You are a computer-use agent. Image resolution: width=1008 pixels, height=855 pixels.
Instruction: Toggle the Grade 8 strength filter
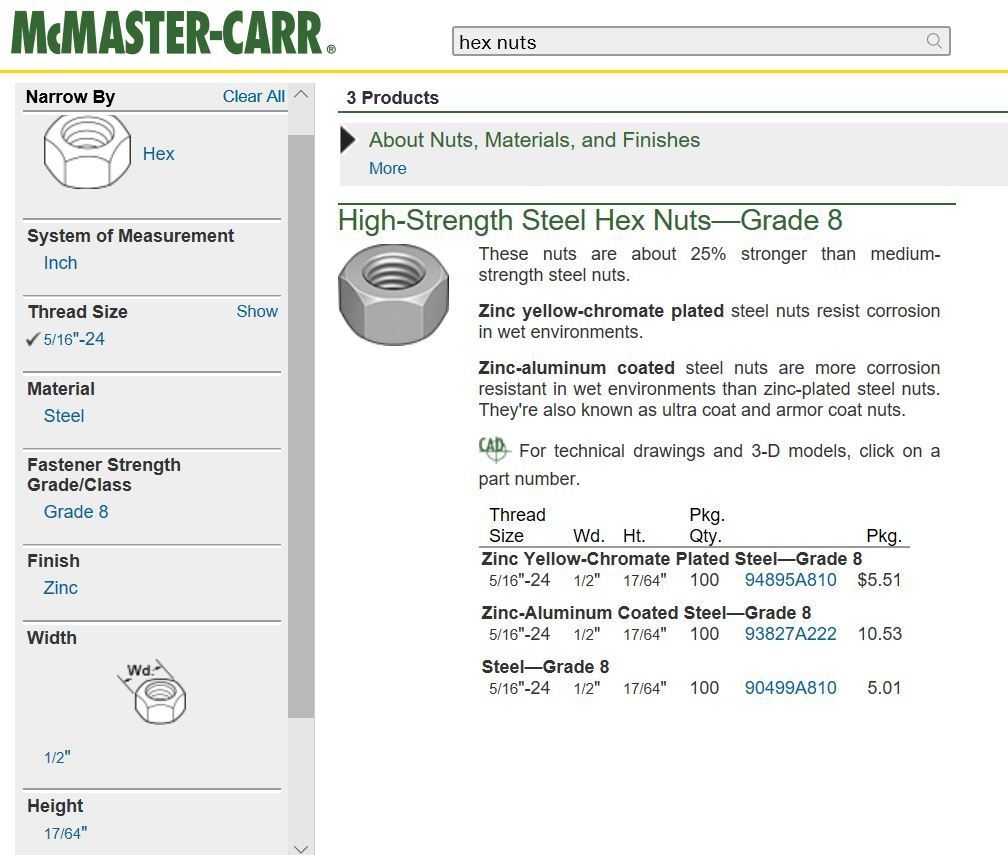coord(76,512)
